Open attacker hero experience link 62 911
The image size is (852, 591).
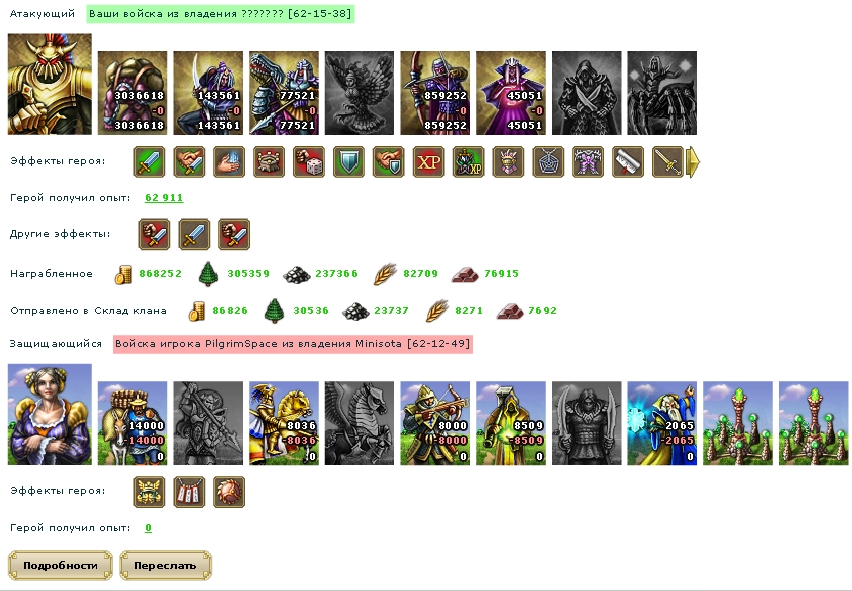[164, 198]
